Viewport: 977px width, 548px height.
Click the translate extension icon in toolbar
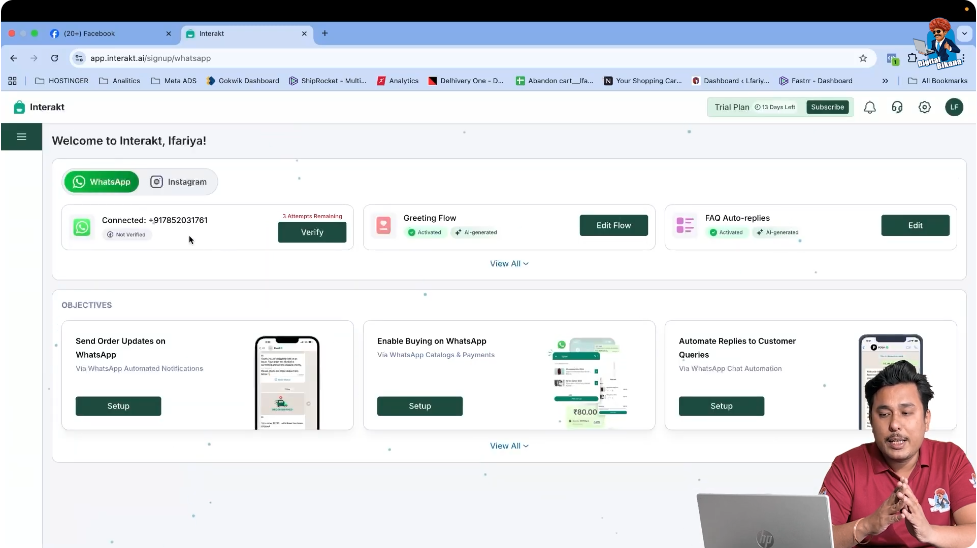click(x=892, y=59)
